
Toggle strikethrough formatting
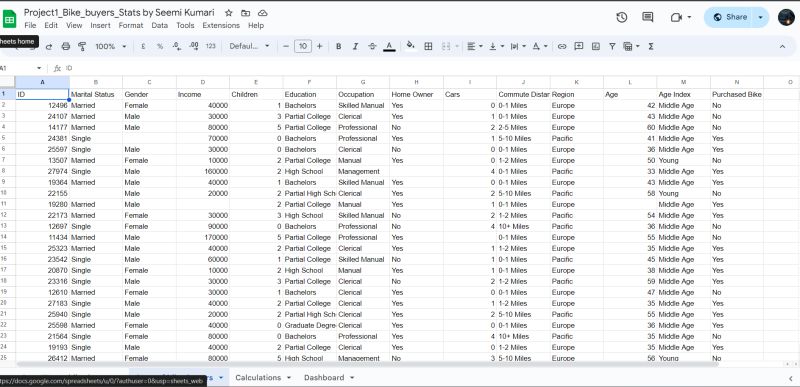[x=372, y=46]
